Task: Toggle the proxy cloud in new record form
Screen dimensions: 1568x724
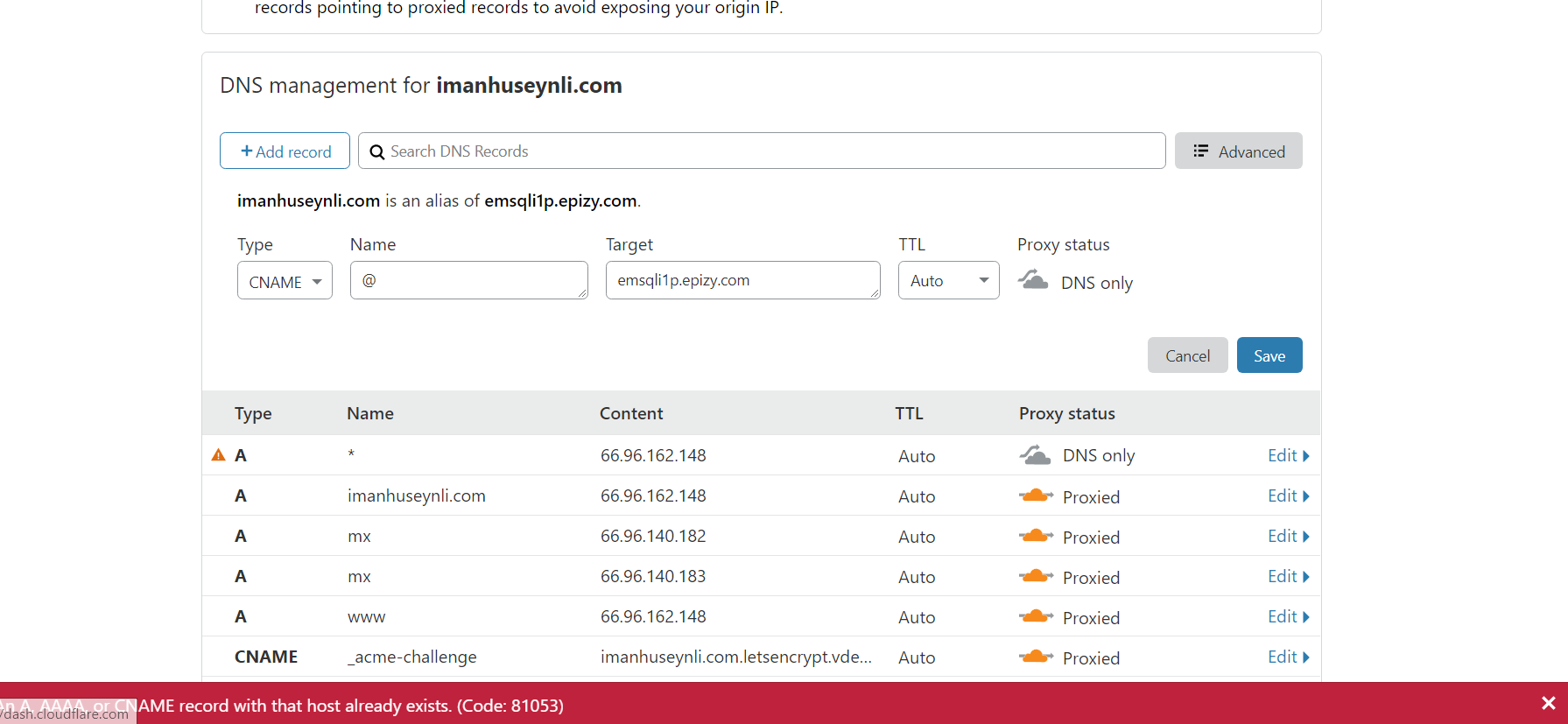Action: [x=1033, y=280]
